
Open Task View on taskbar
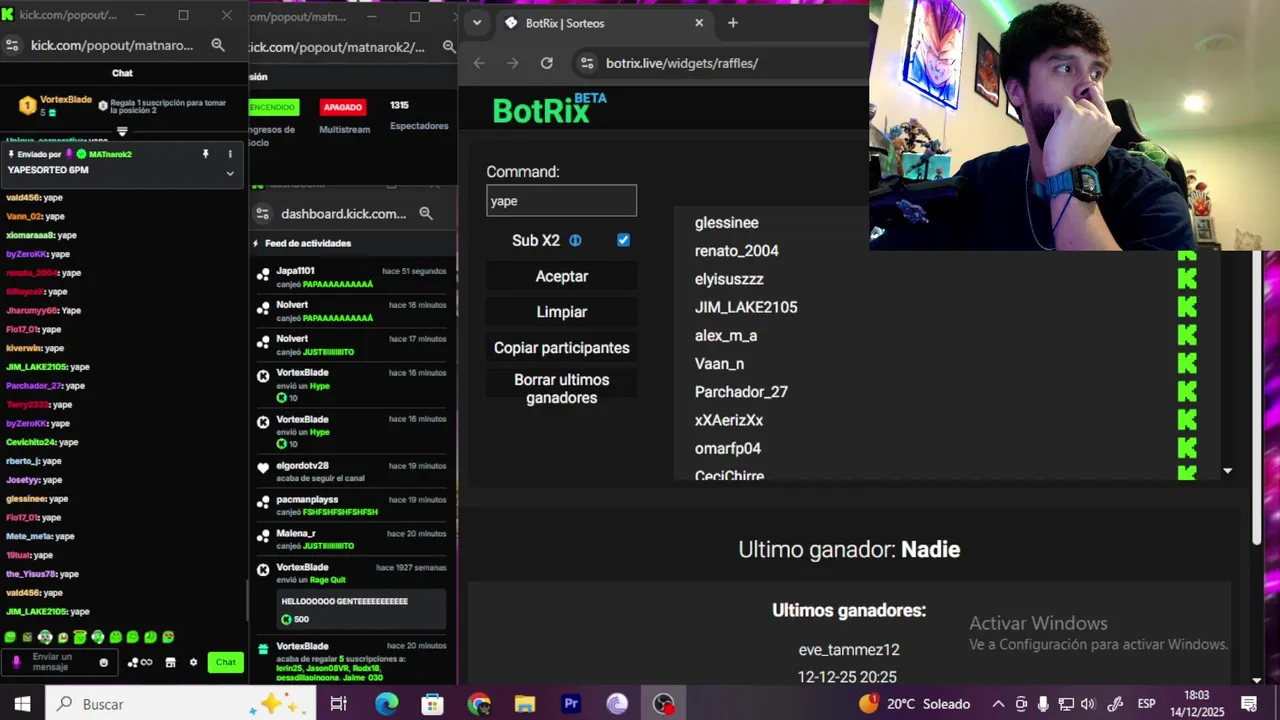339,704
